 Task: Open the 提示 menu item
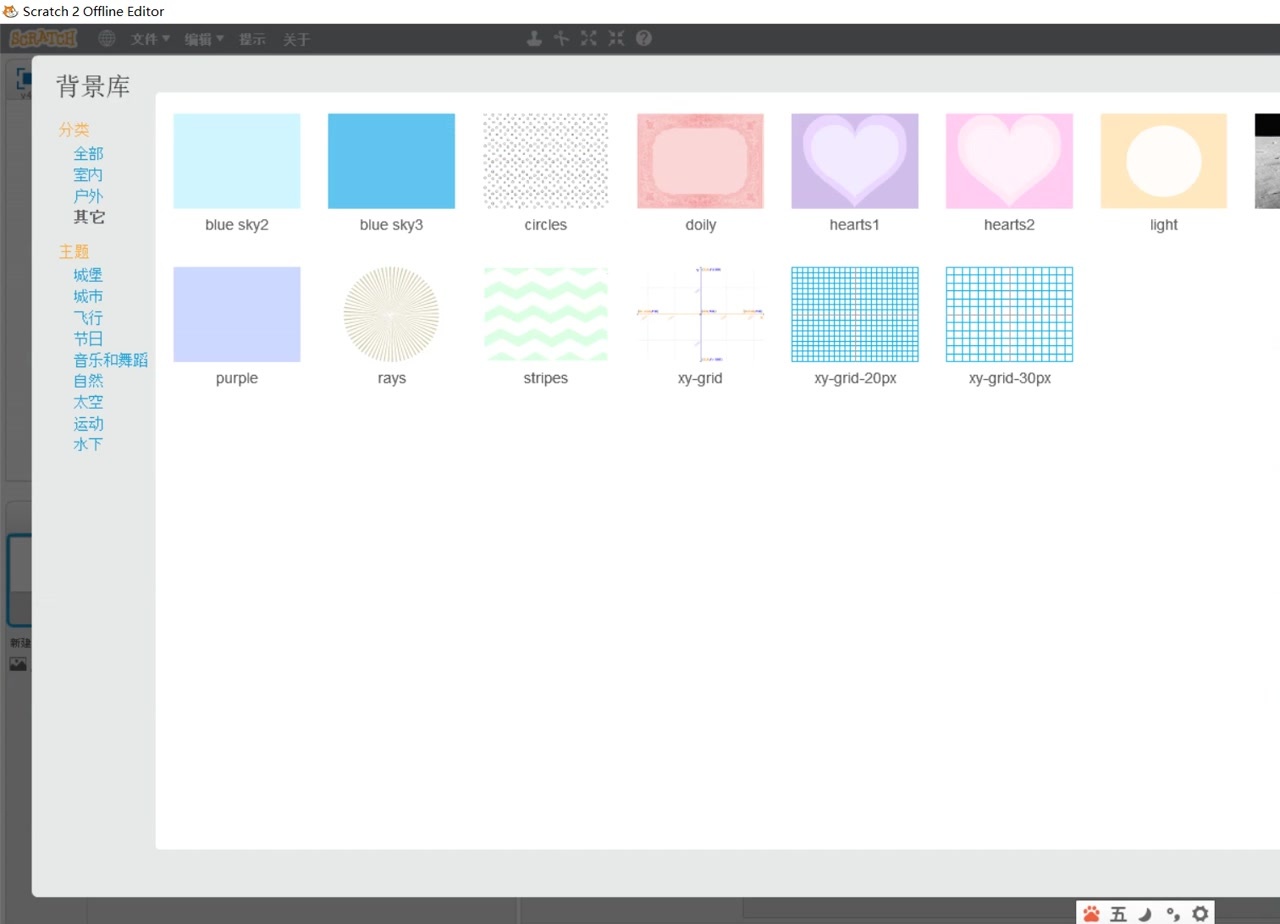pyautogui.click(x=252, y=39)
